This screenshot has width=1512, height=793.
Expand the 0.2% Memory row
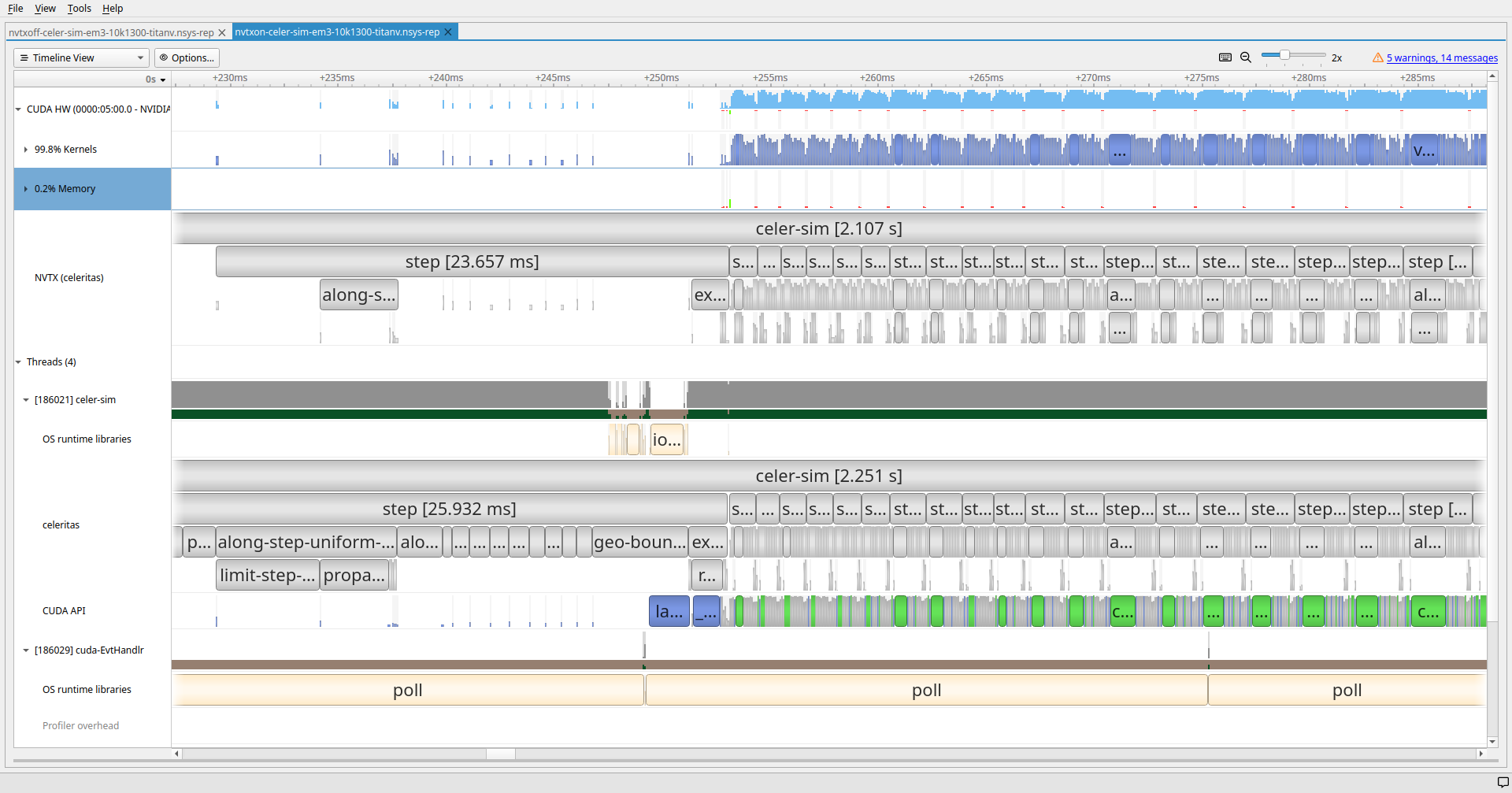[x=26, y=189]
